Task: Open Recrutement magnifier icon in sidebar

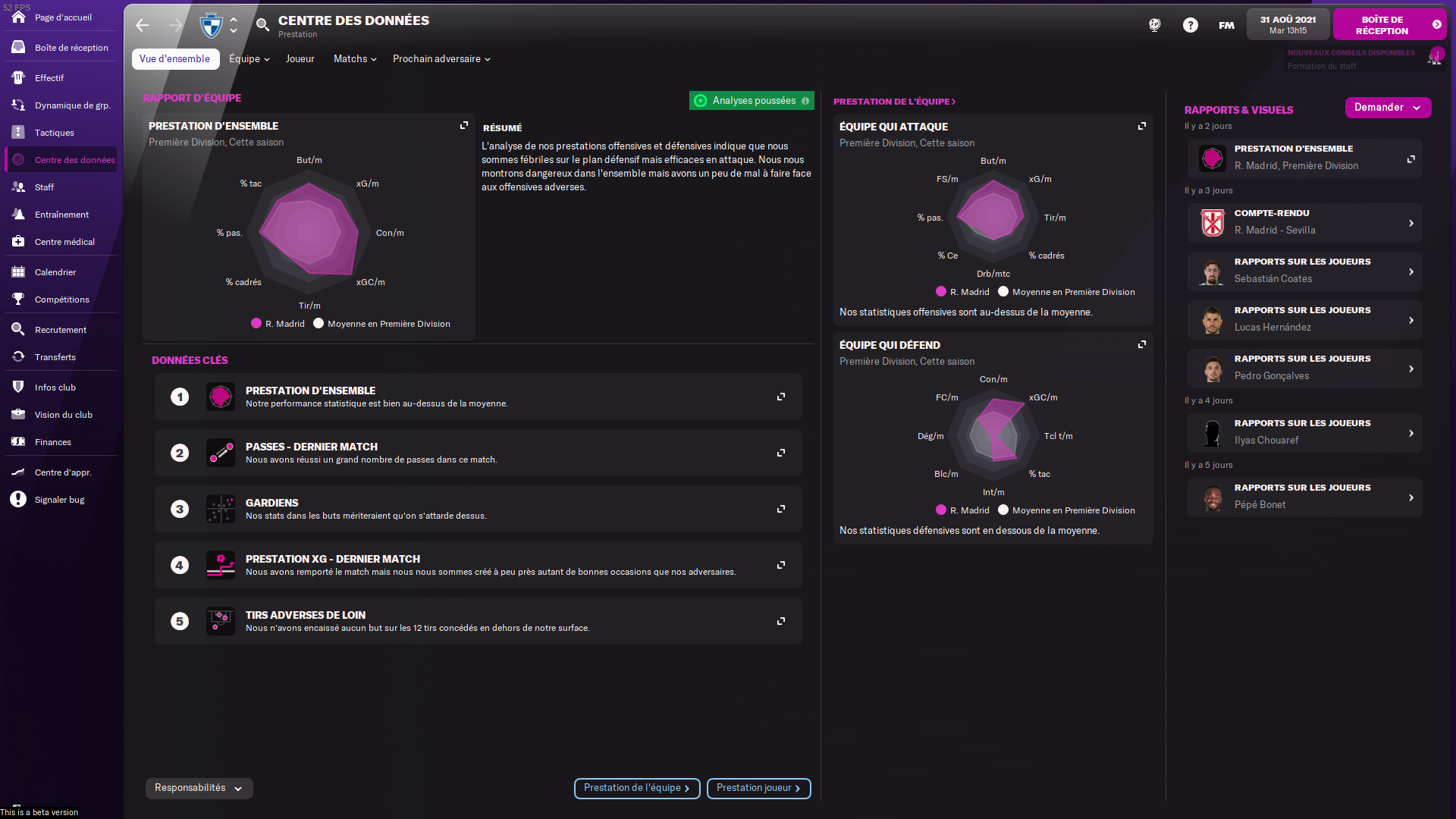Action: [18, 329]
